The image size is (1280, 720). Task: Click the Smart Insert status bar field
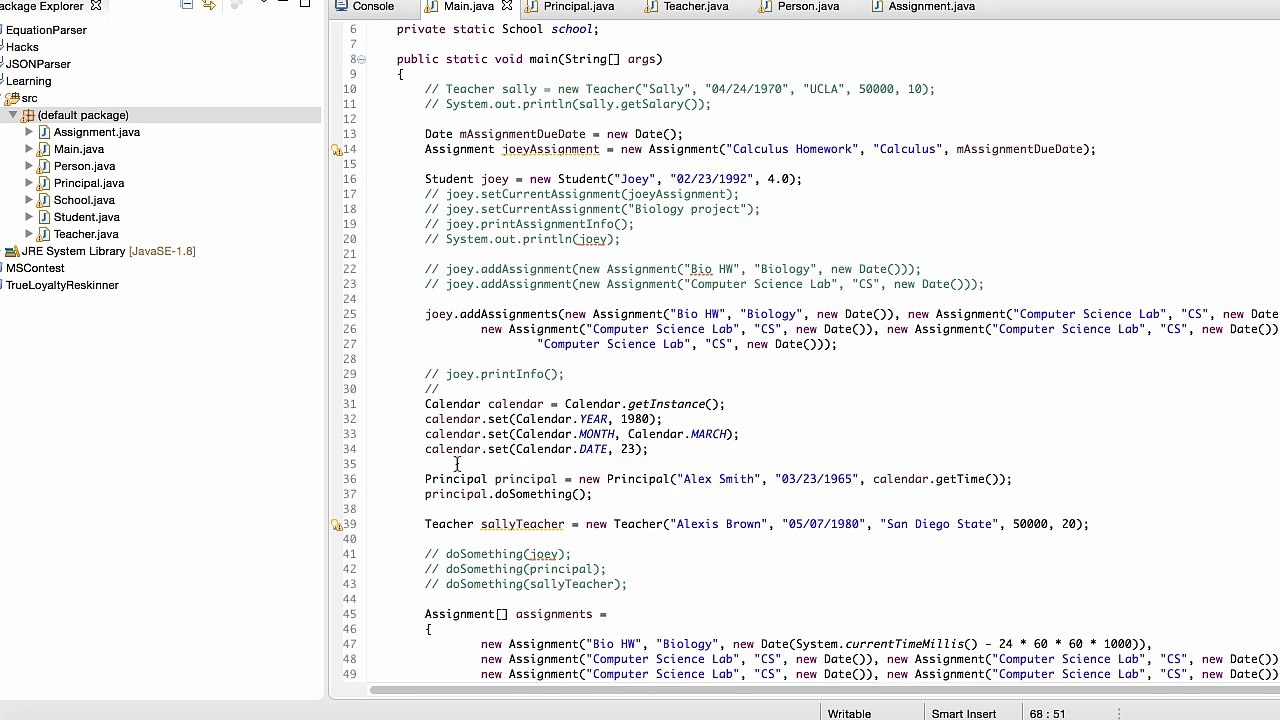[x=963, y=714]
